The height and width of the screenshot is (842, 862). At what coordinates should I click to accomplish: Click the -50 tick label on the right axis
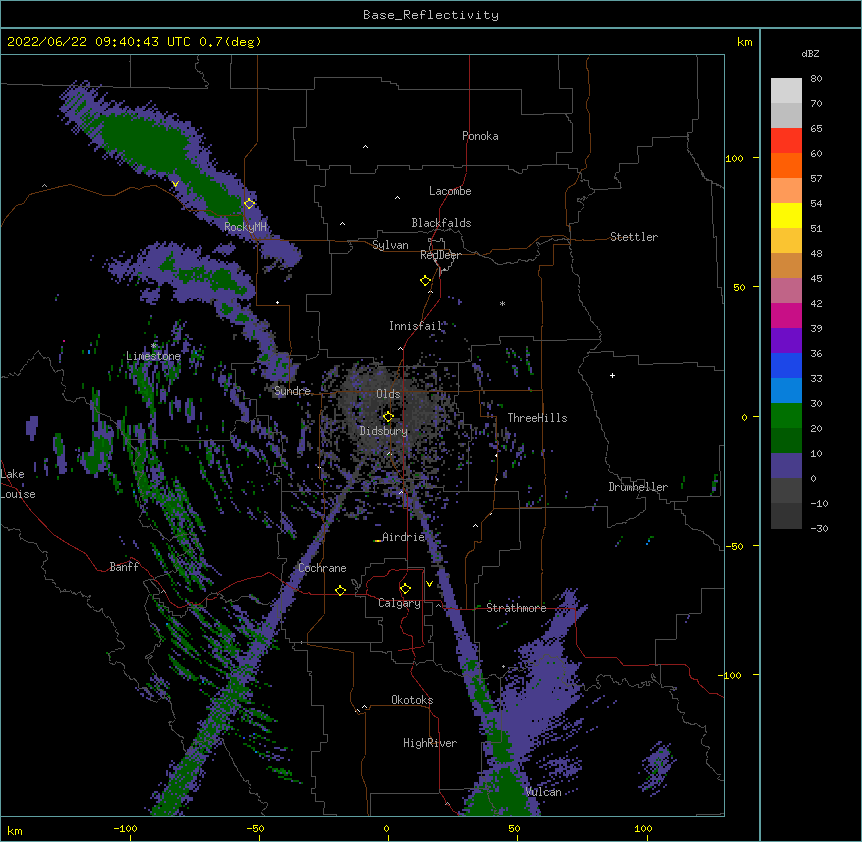734,546
